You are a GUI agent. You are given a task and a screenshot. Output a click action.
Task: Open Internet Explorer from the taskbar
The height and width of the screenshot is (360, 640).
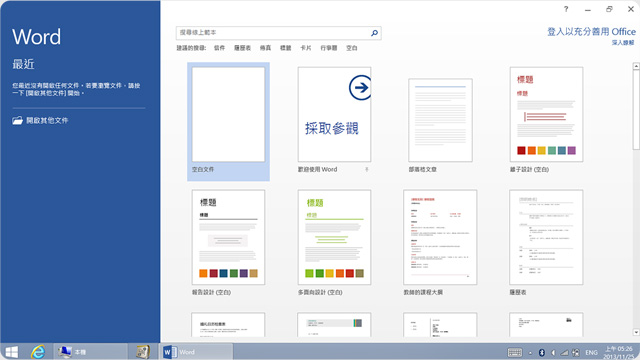coord(38,352)
